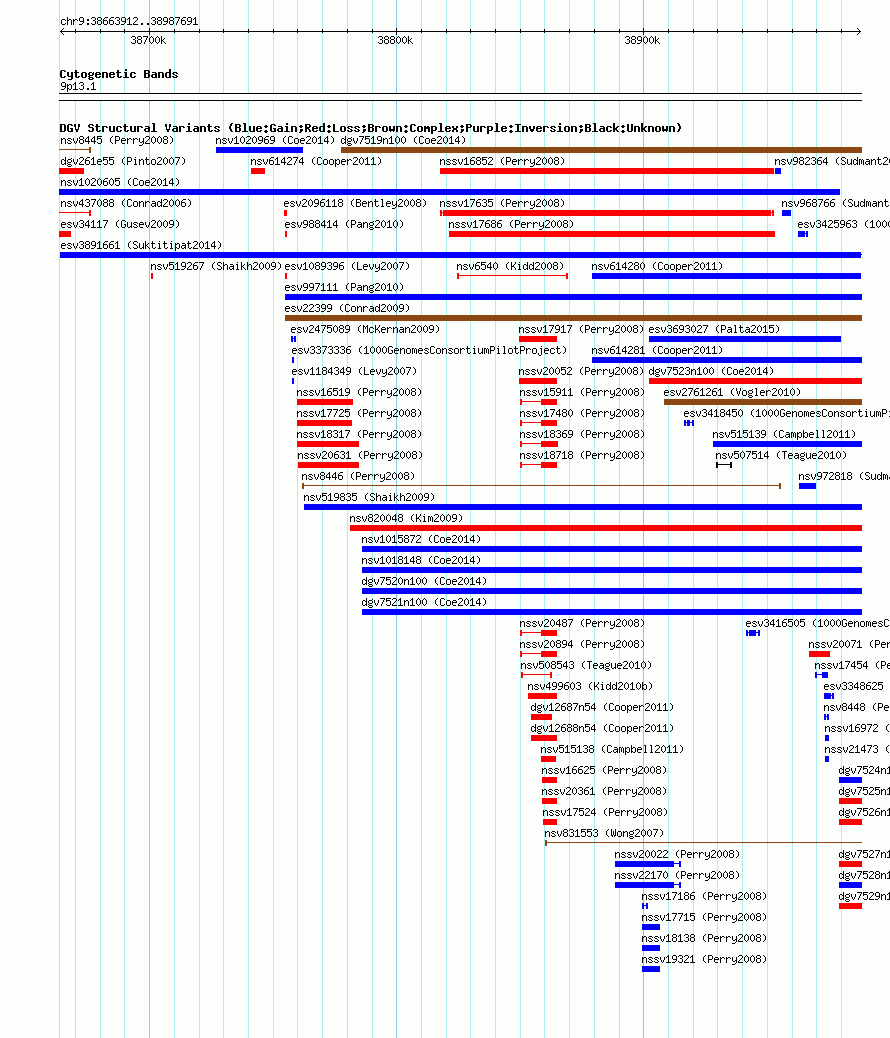Click nssv18317 (Perry2008) red bar
The width and height of the screenshot is (890, 1038).
click(328, 444)
